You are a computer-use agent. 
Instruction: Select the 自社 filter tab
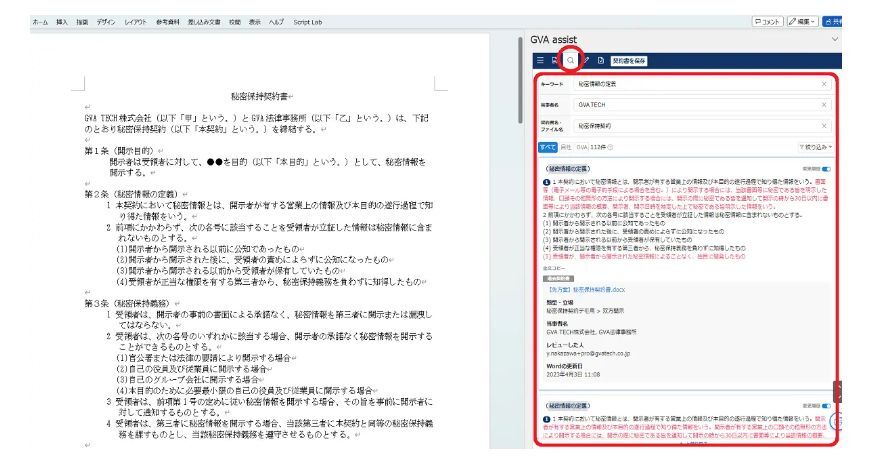pyautogui.click(x=565, y=147)
